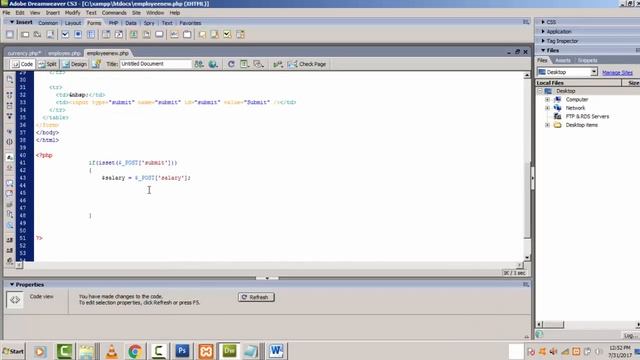Open Chrome from the taskbar
The image size is (640, 360).
point(135,351)
